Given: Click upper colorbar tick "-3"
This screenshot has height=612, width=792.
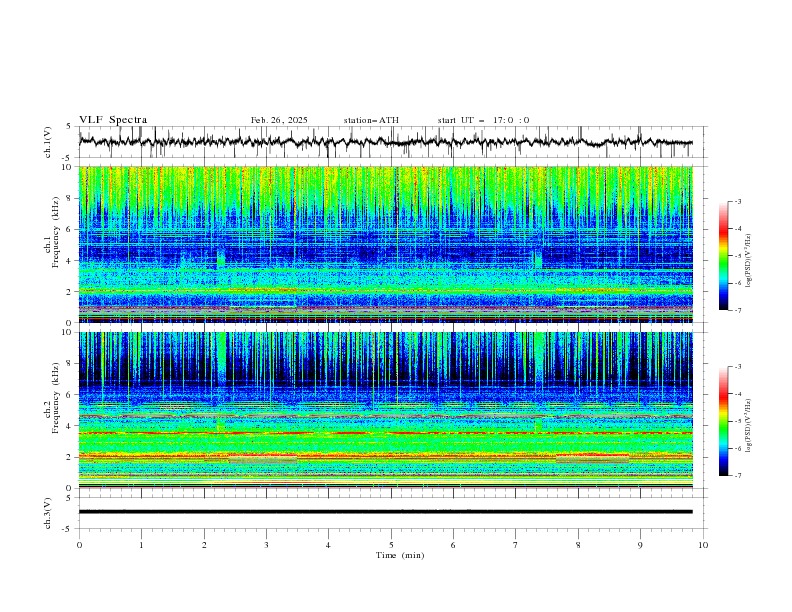Looking at the screenshot, I should point(738,201).
